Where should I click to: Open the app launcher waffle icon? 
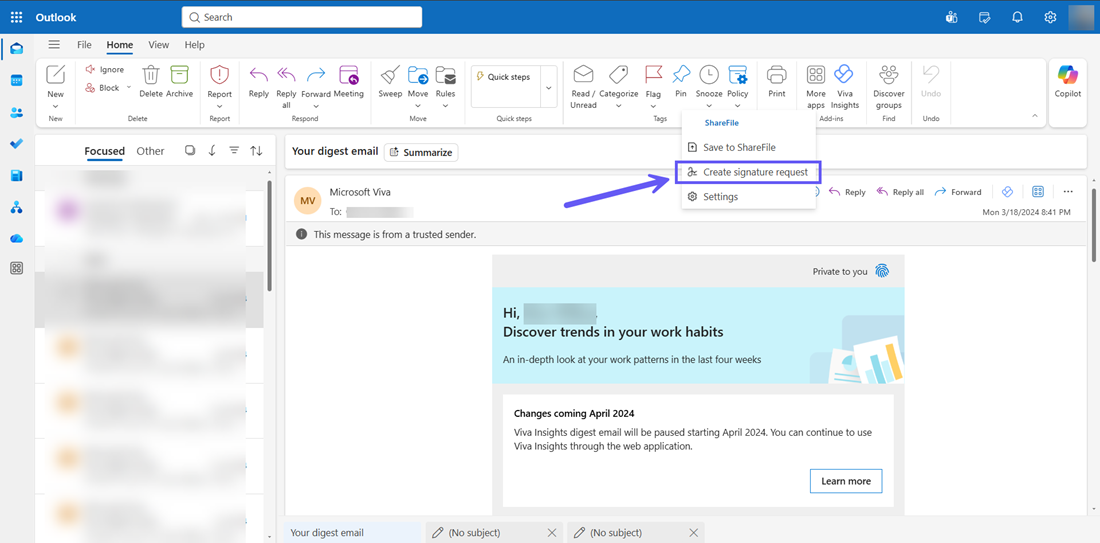coord(16,17)
